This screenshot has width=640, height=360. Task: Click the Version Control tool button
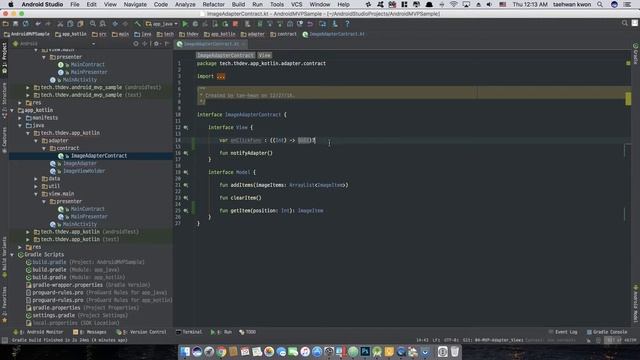pos(141,332)
